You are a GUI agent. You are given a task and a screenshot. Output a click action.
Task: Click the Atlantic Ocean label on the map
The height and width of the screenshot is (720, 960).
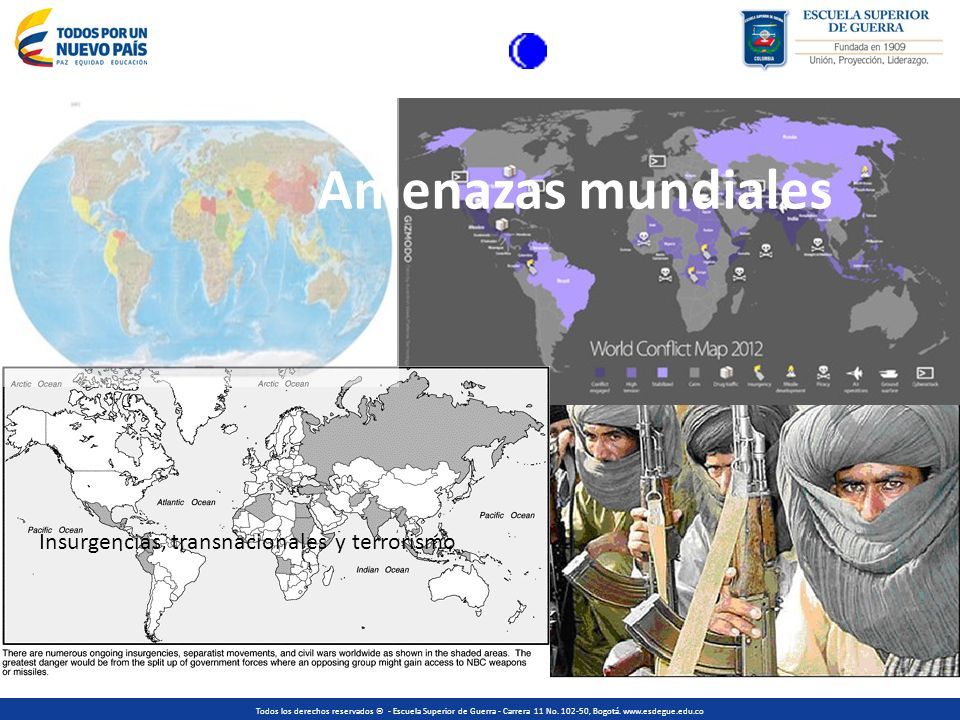pos(186,502)
